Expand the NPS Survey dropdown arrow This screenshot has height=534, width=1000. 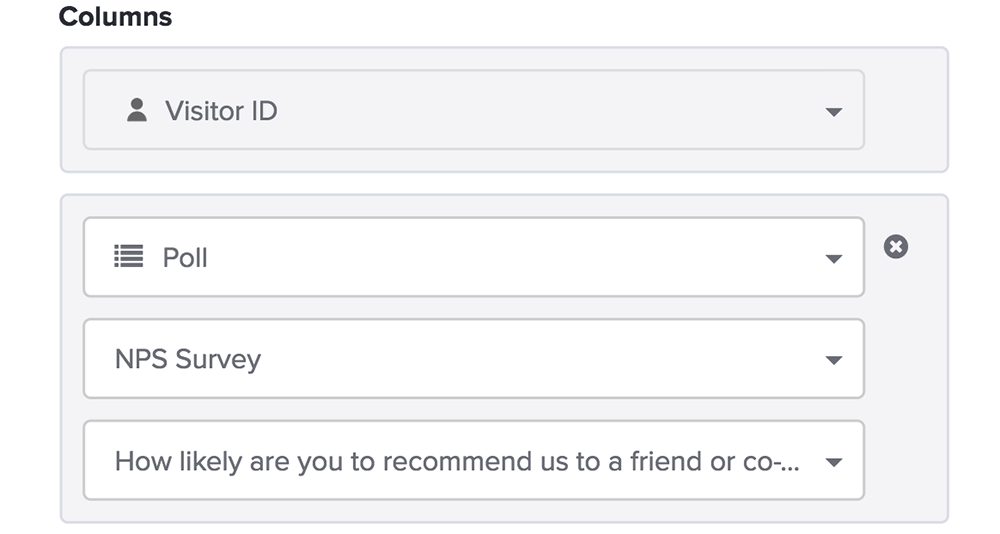(834, 360)
